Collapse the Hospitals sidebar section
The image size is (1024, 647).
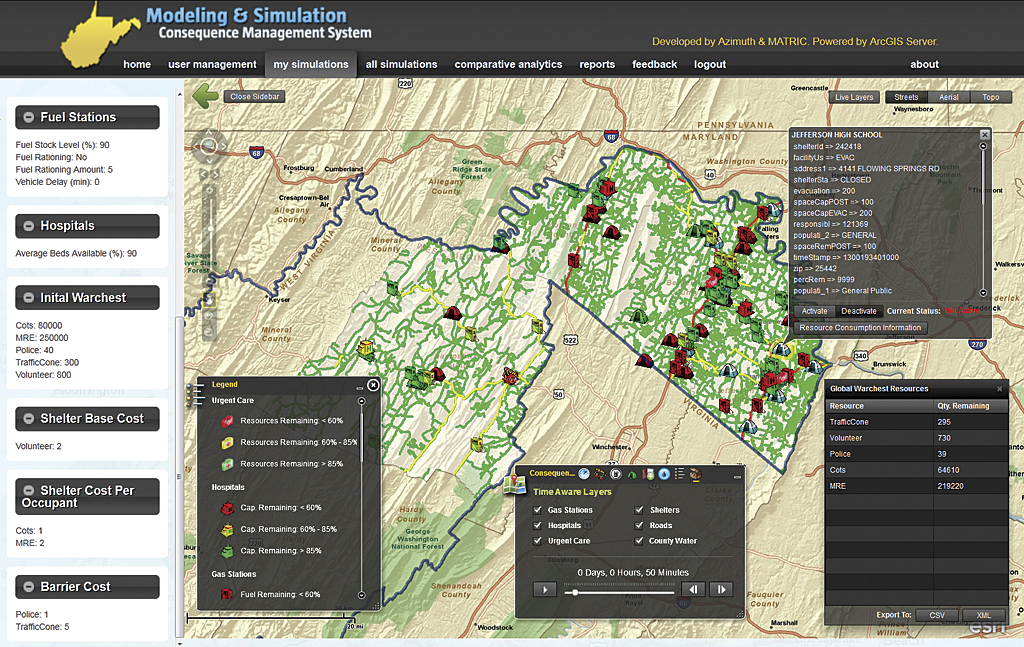(x=29, y=227)
